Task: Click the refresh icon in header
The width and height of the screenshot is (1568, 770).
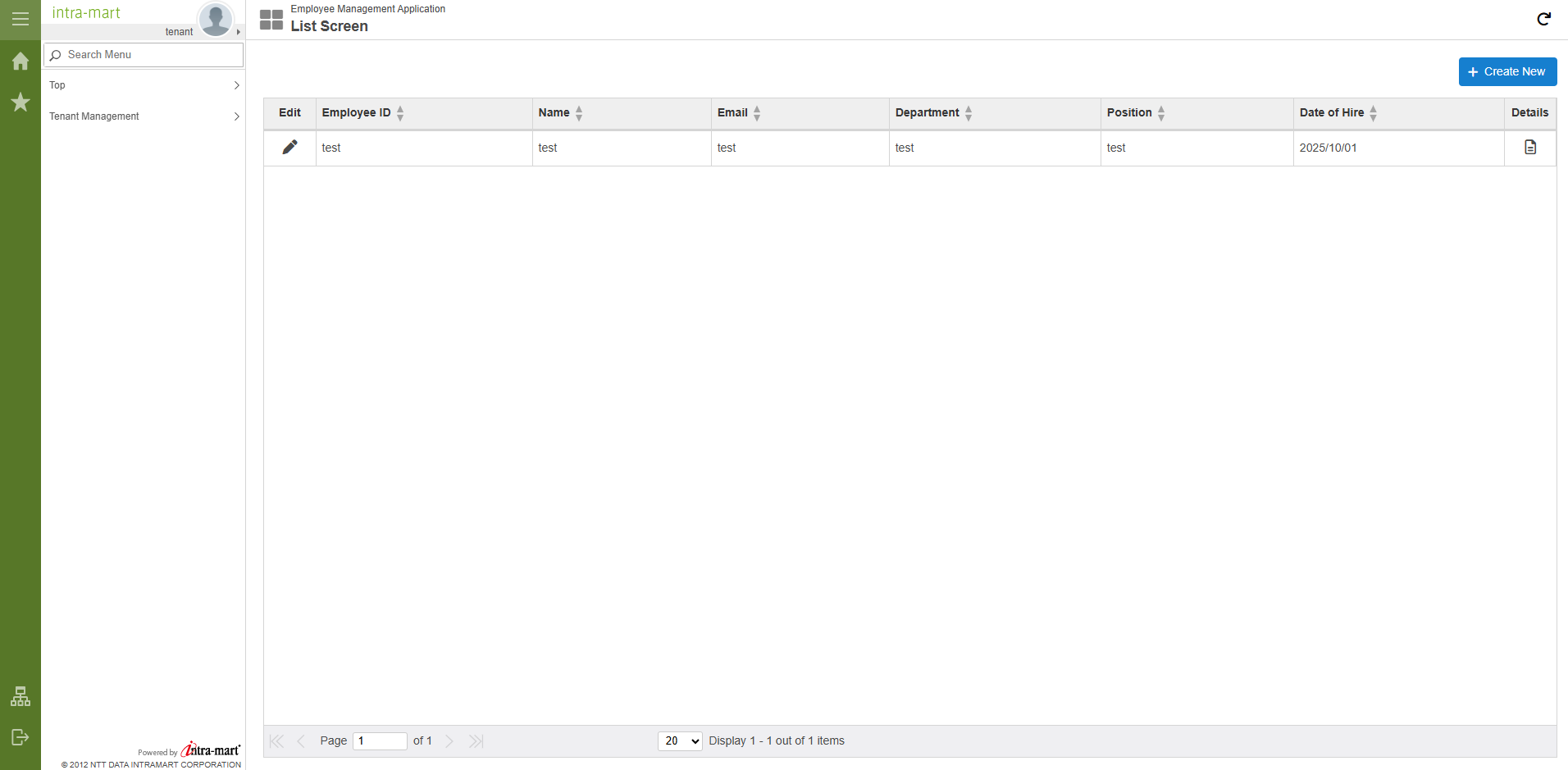Action: (x=1543, y=19)
